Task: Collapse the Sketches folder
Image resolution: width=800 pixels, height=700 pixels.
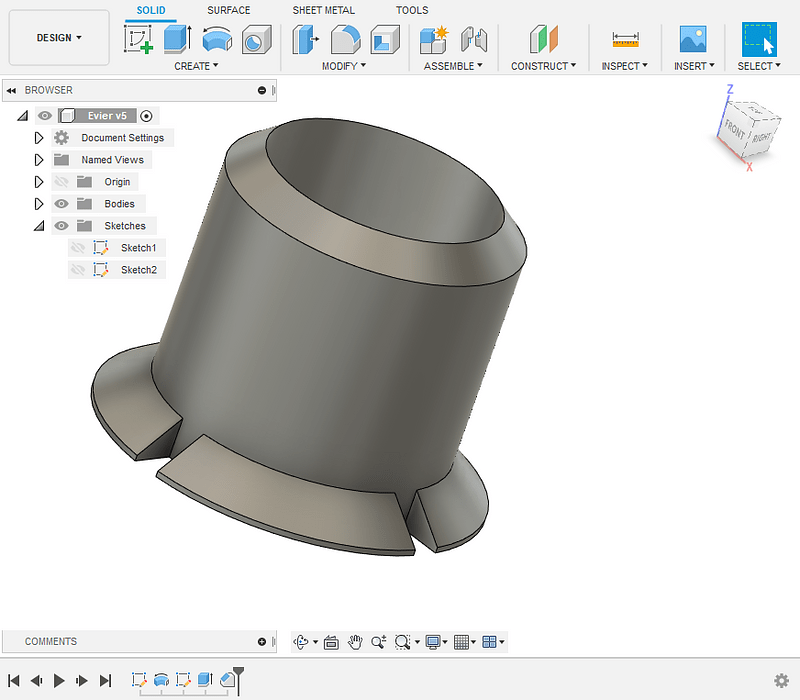Action: [39, 226]
